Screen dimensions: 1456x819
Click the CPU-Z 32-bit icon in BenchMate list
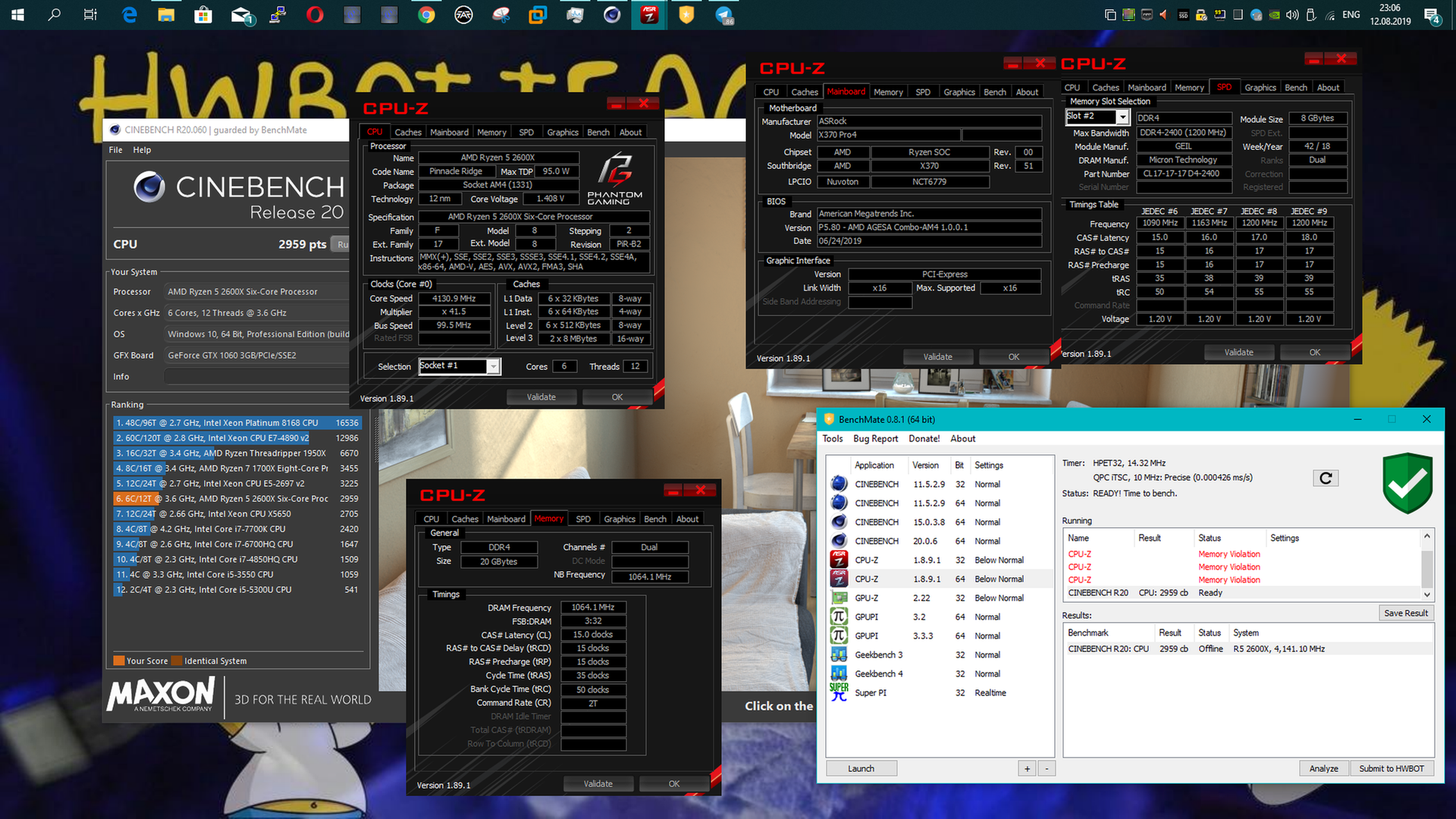(839, 560)
